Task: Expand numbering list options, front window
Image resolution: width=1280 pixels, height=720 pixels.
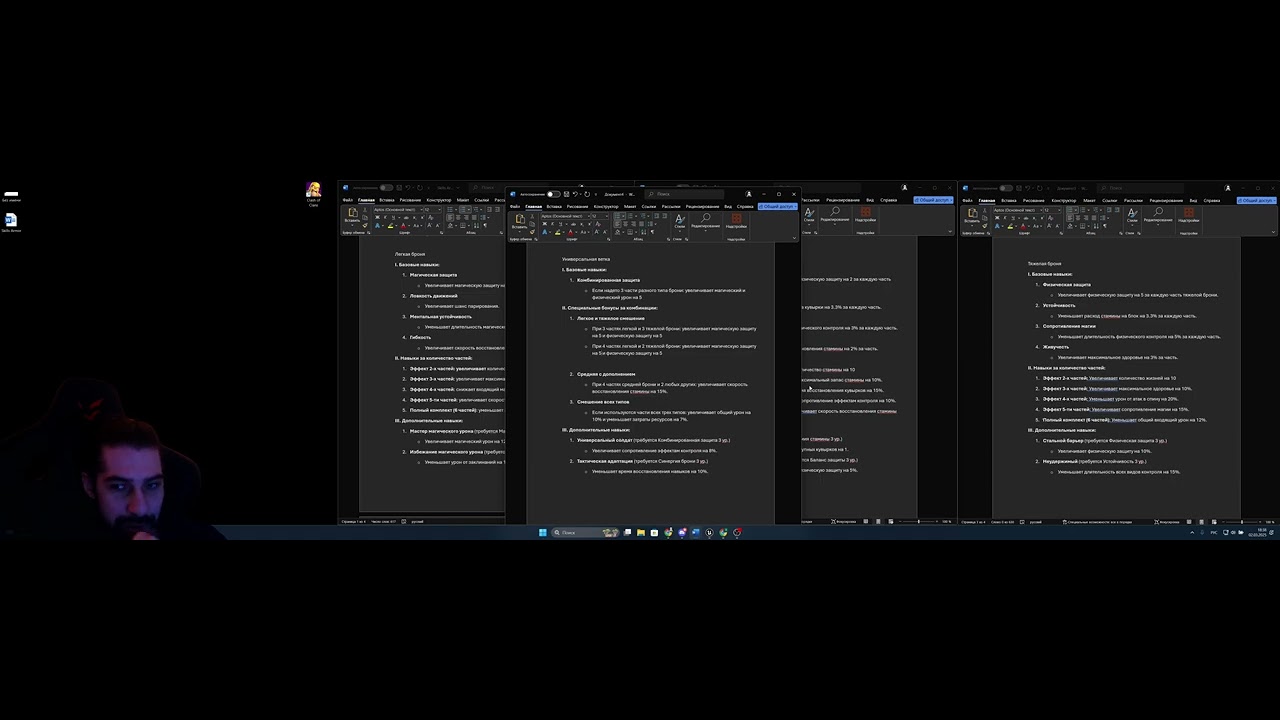Action: coord(636,215)
